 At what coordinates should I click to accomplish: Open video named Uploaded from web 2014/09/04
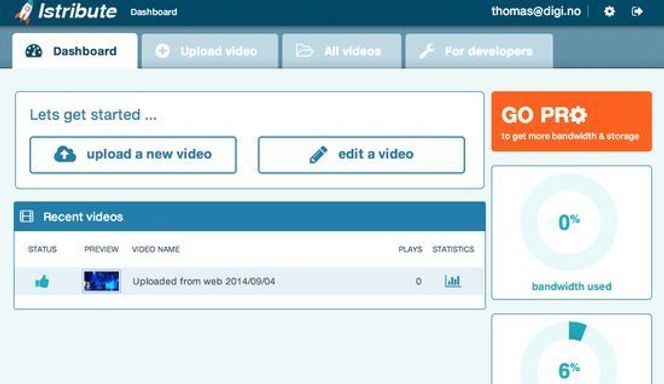[x=204, y=281]
